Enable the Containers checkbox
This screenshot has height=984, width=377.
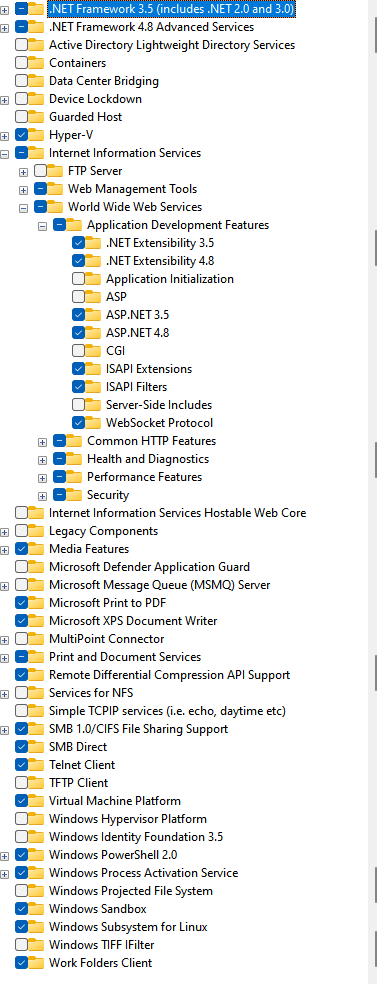tap(21, 63)
